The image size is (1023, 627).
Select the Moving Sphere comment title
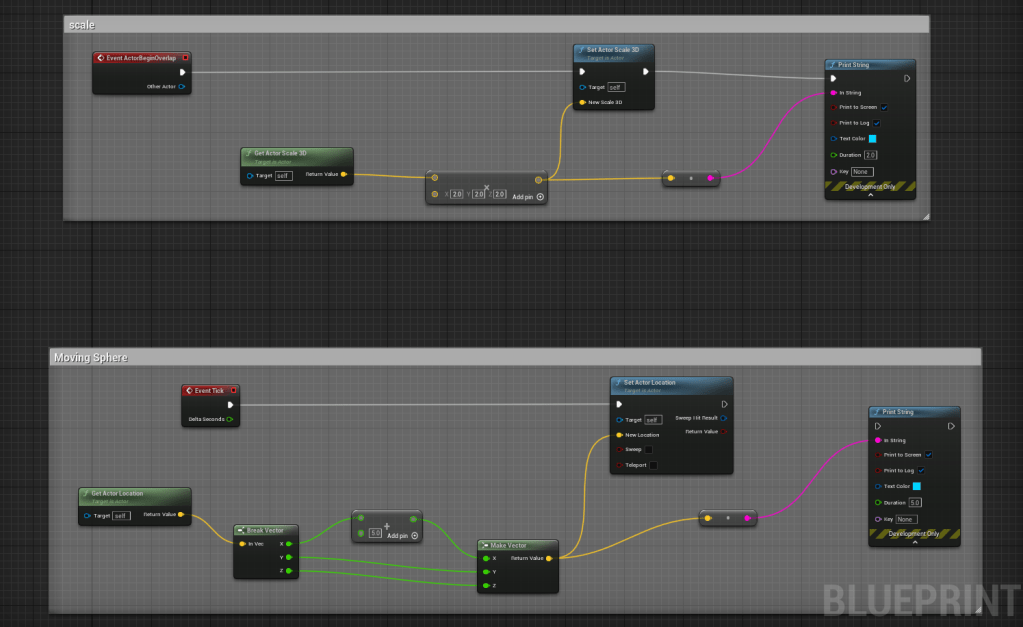point(91,357)
